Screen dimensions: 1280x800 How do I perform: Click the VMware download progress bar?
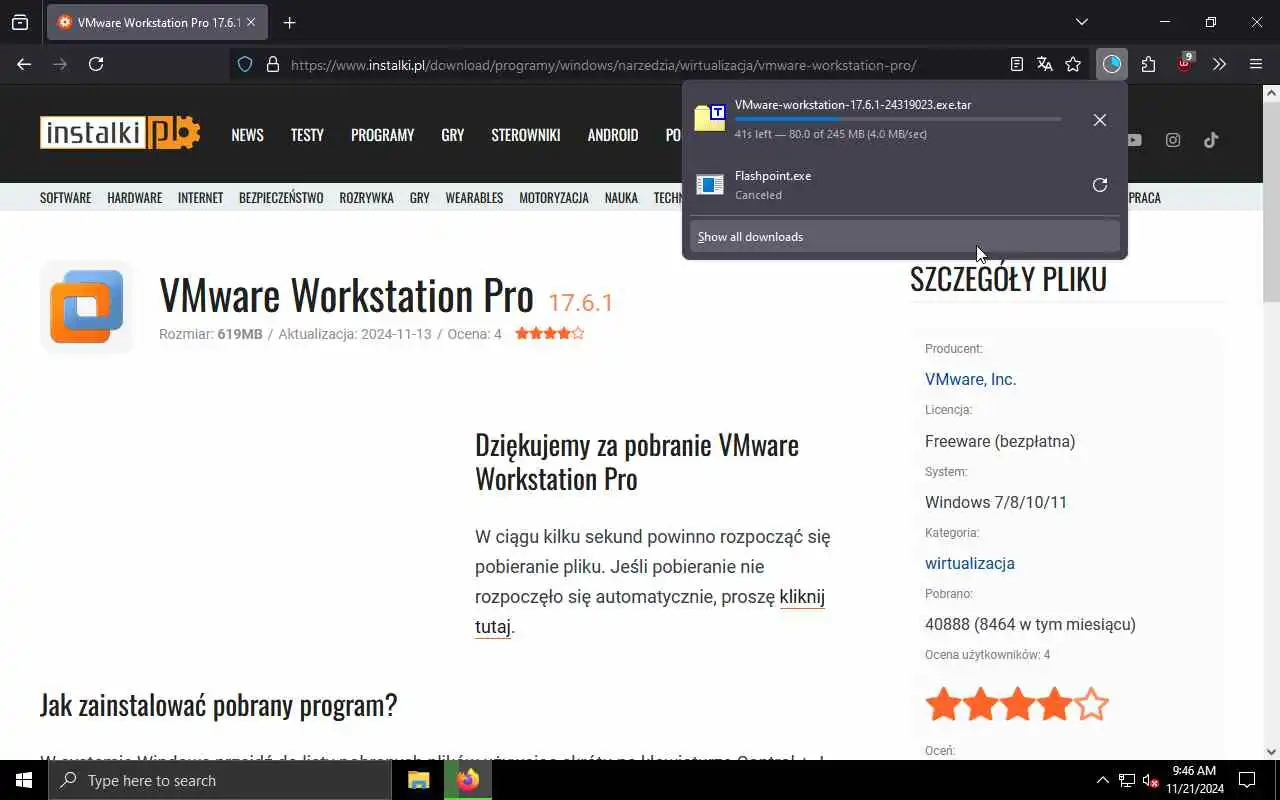click(897, 119)
